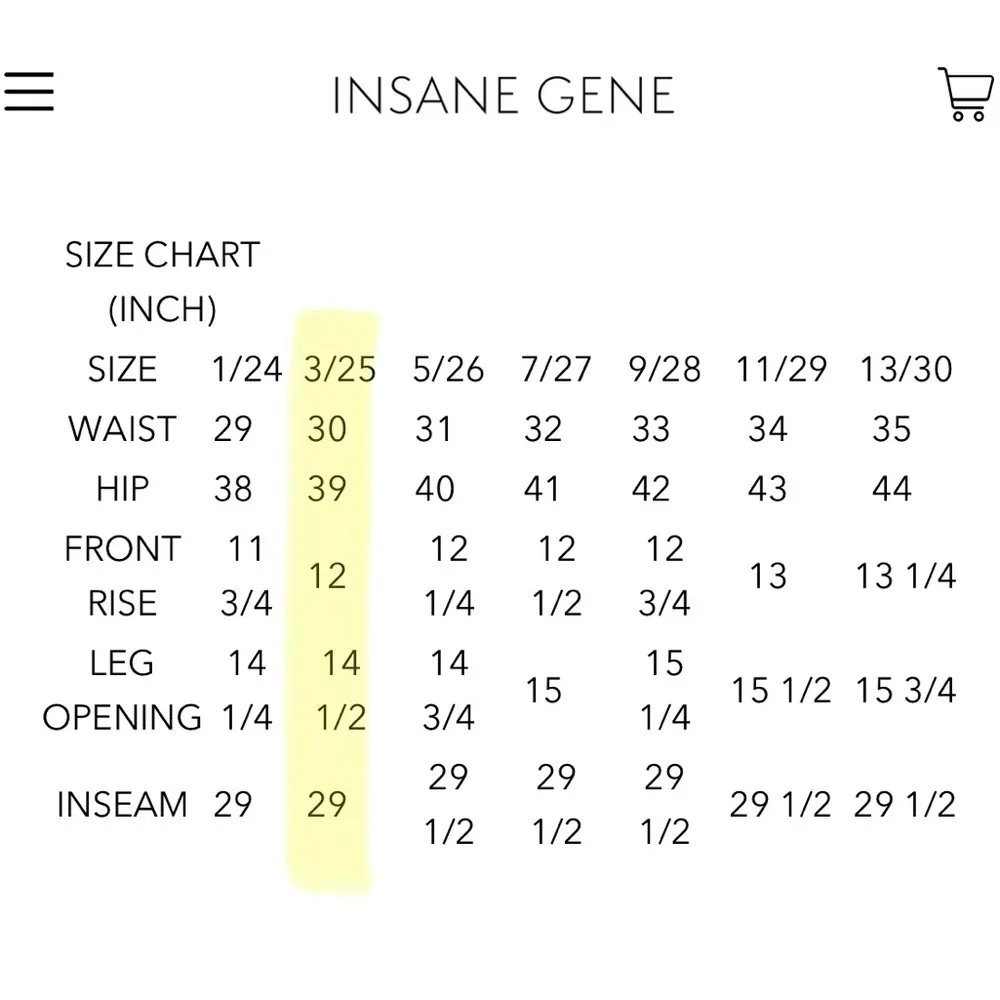
Task: Click the INSEAM row label
Action: (121, 804)
